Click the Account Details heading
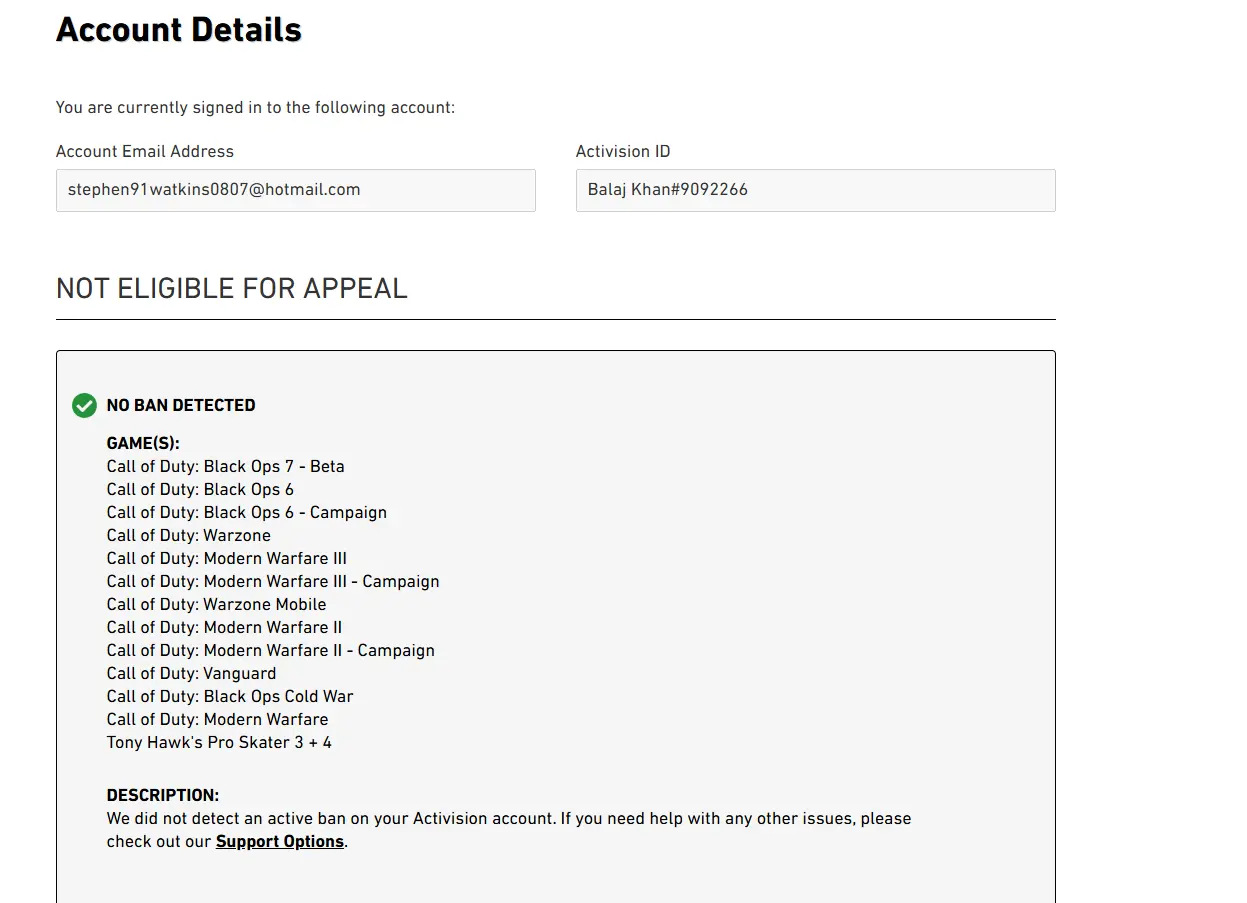Viewport: 1247px width, 903px height. pyautogui.click(x=179, y=30)
